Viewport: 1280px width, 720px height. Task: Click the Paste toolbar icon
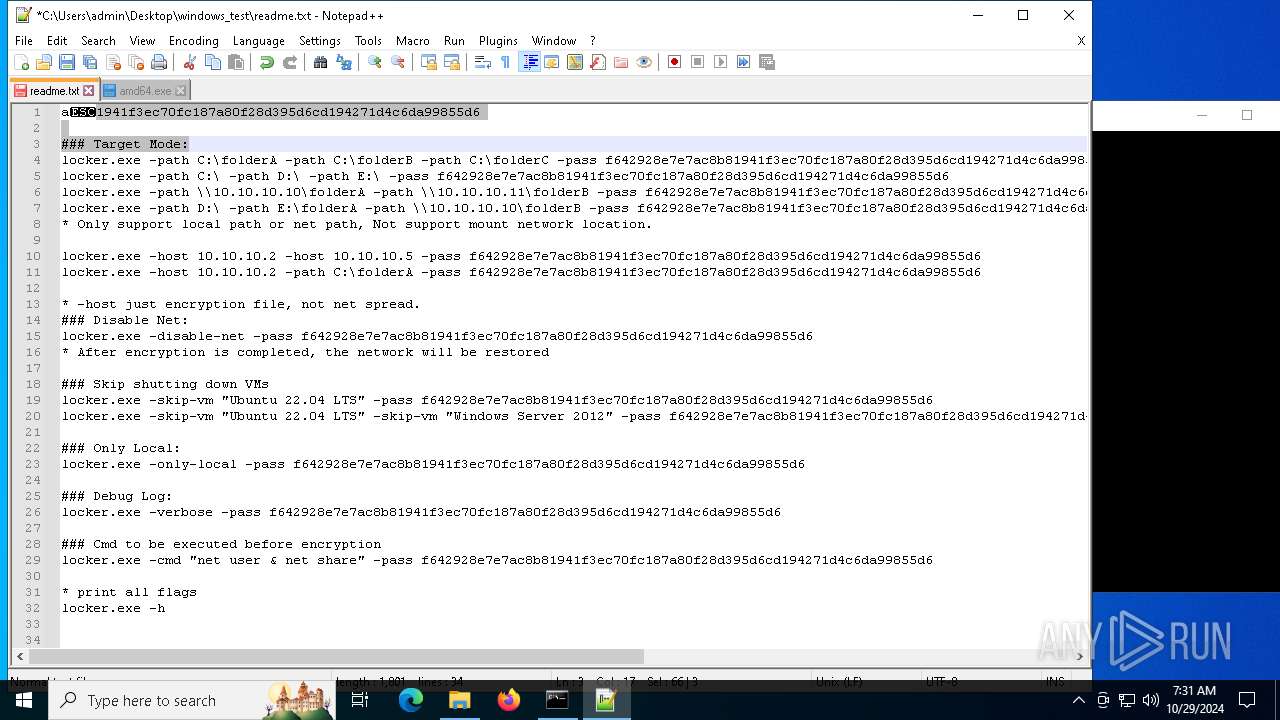(x=236, y=62)
